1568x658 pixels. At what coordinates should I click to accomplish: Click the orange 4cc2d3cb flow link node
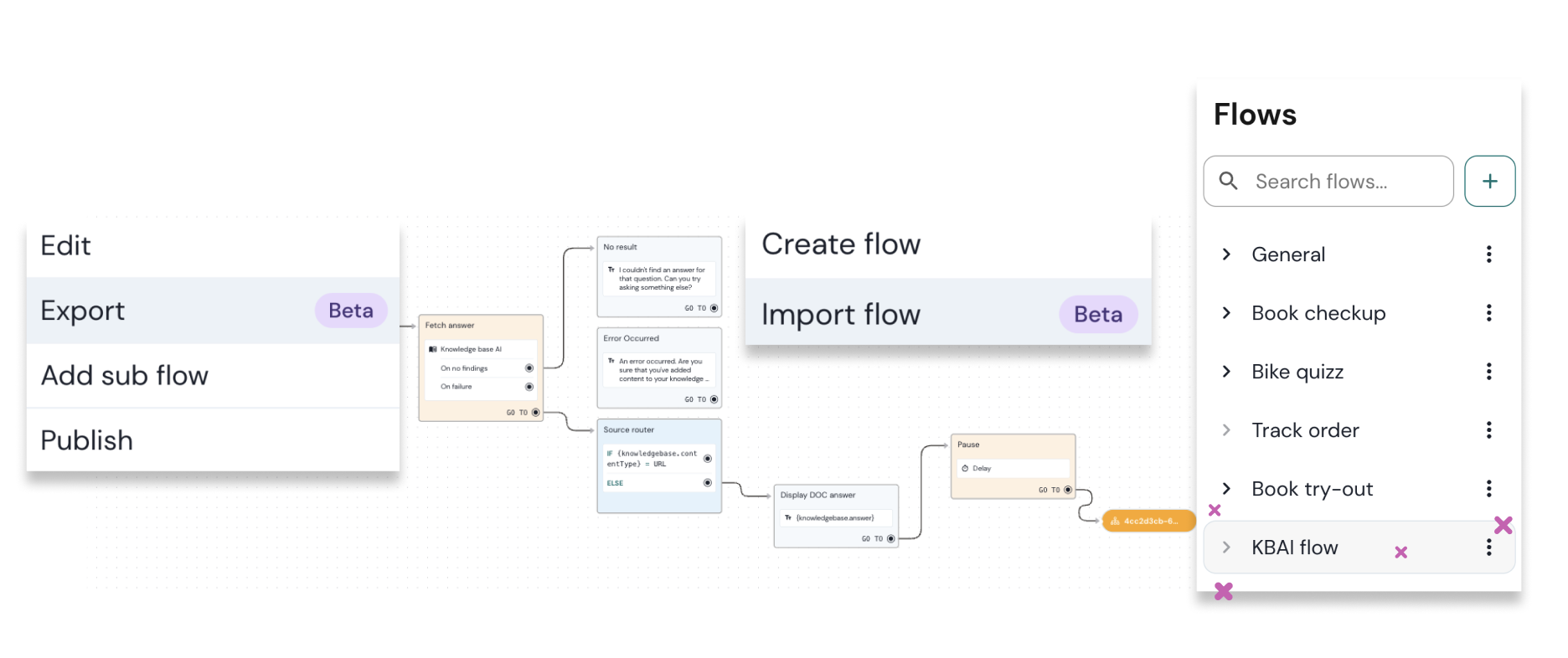(x=1148, y=521)
